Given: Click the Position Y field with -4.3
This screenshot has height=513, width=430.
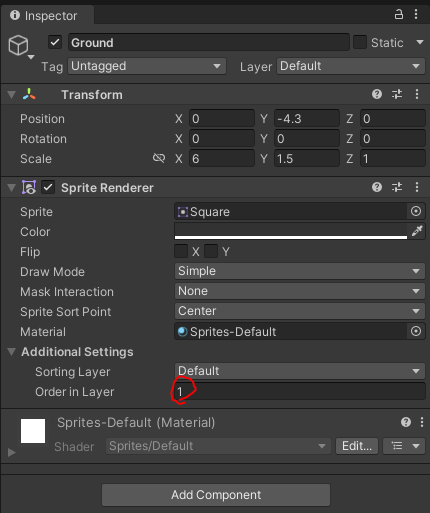Looking at the screenshot, I should [x=307, y=118].
